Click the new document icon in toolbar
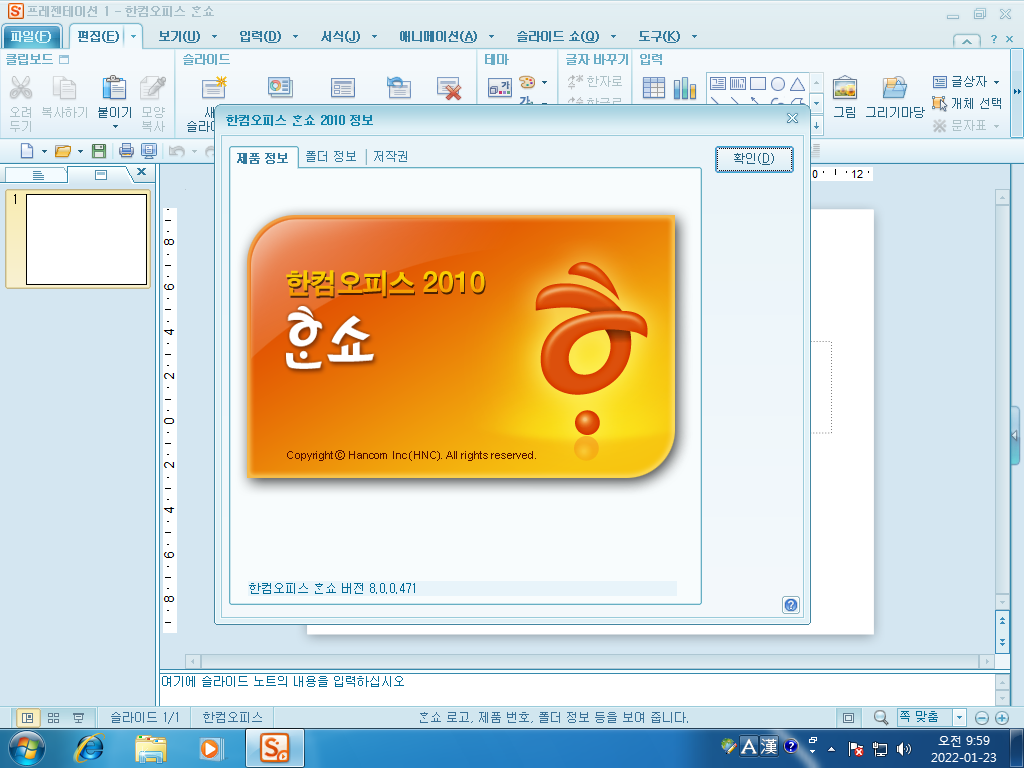Image resolution: width=1024 pixels, height=768 pixels. click(27, 151)
